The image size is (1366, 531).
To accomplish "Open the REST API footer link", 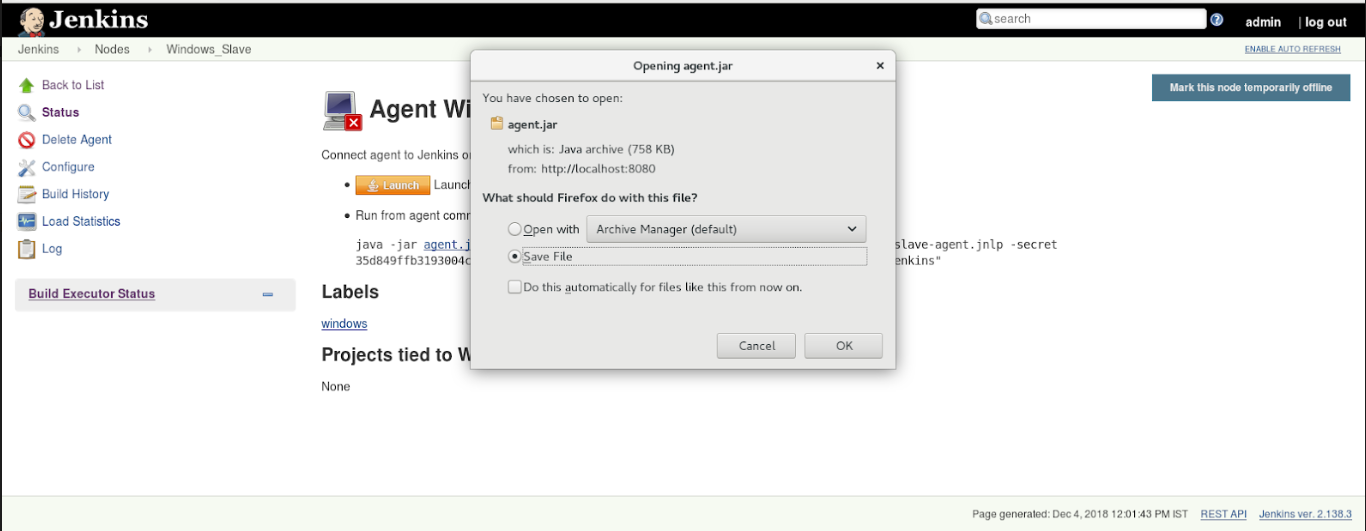I will pyautogui.click(x=1224, y=514).
